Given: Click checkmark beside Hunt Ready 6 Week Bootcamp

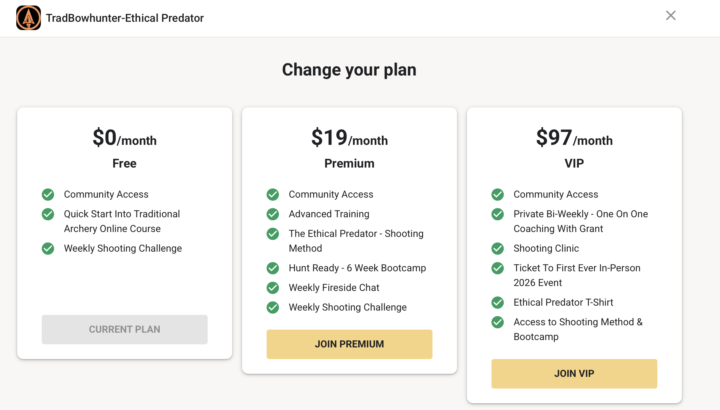Looking at the screenshot, I should (x=273, y=268).
